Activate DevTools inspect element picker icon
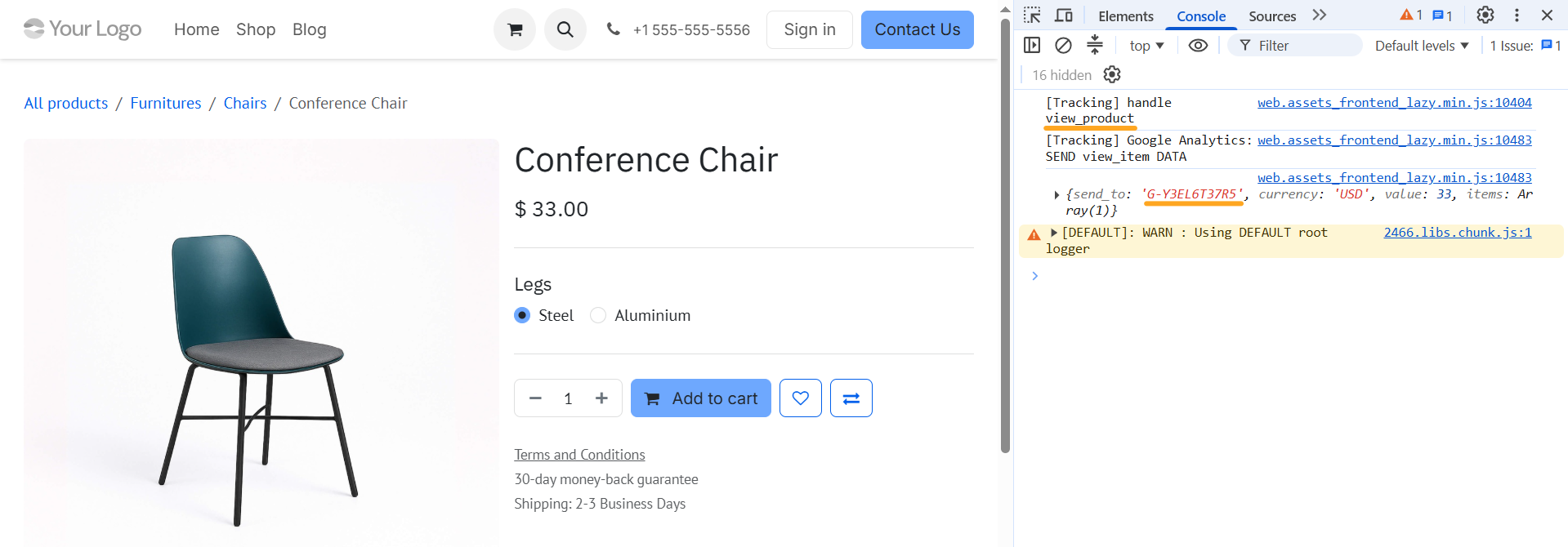Viewport: 1568px width, 547px height. pos(1033,16)
